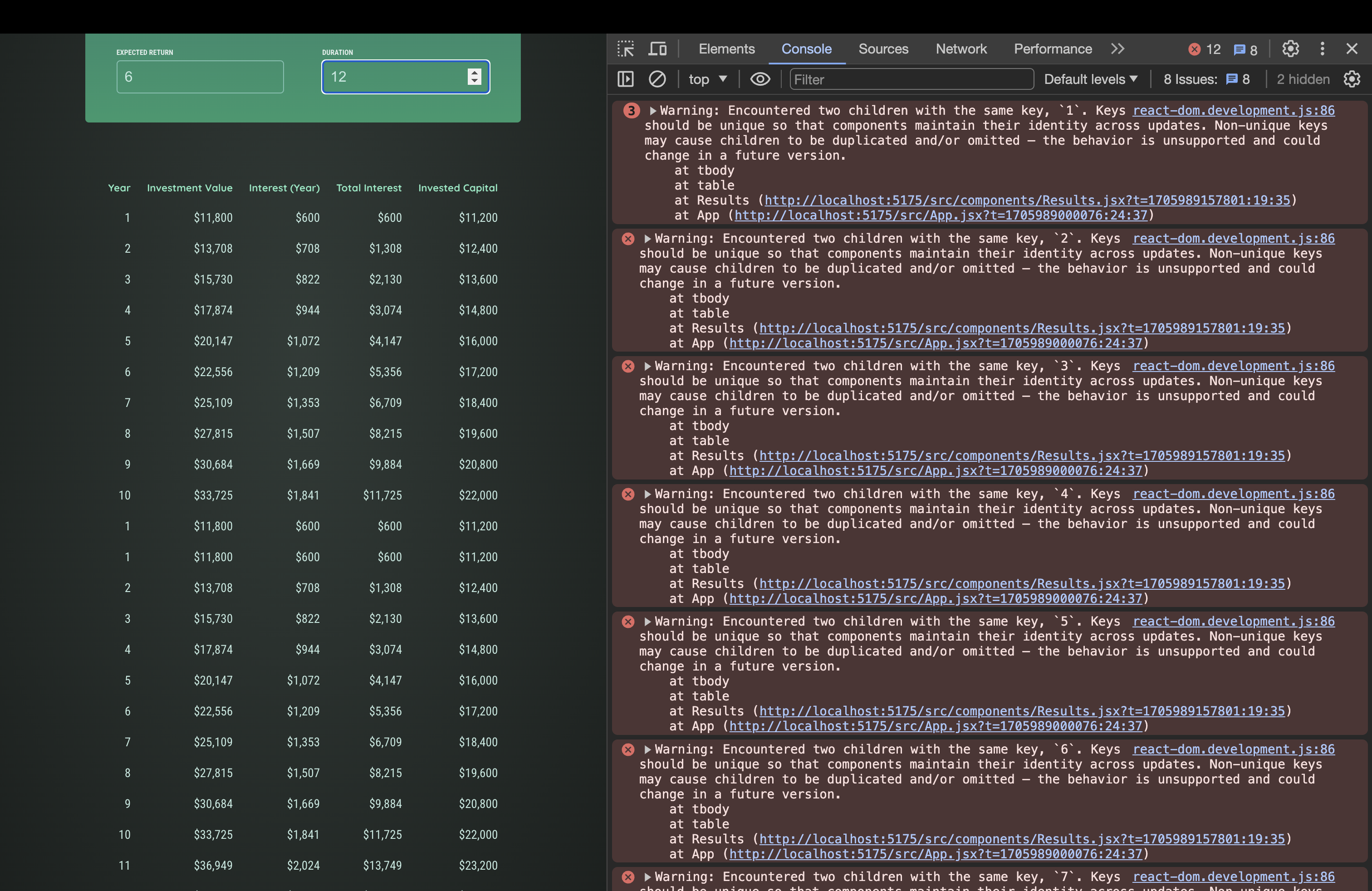
Task: Open DevTools settings gear at top
Action: click(x=1290, y=49)
